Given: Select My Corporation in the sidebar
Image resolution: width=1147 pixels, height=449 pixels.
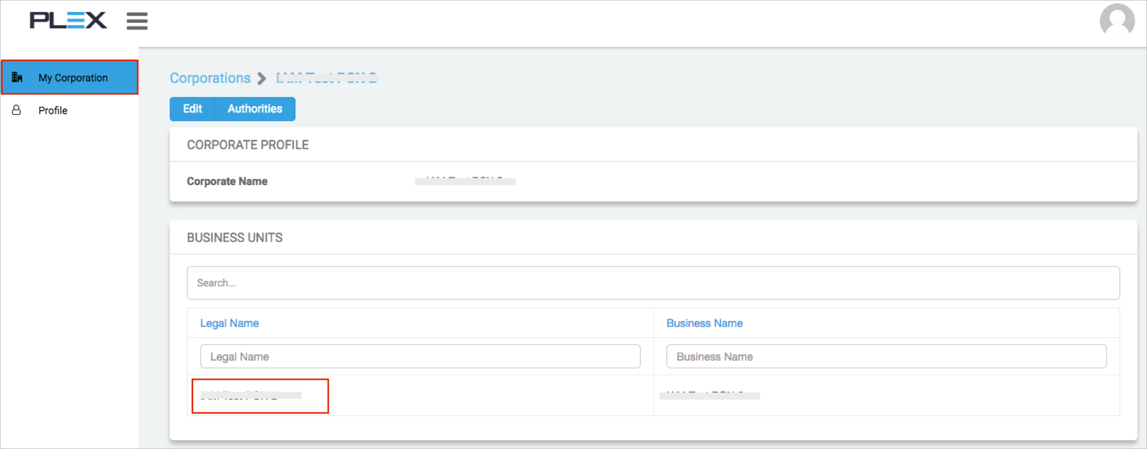Looking at the screenshot, I should pos(72,78).
